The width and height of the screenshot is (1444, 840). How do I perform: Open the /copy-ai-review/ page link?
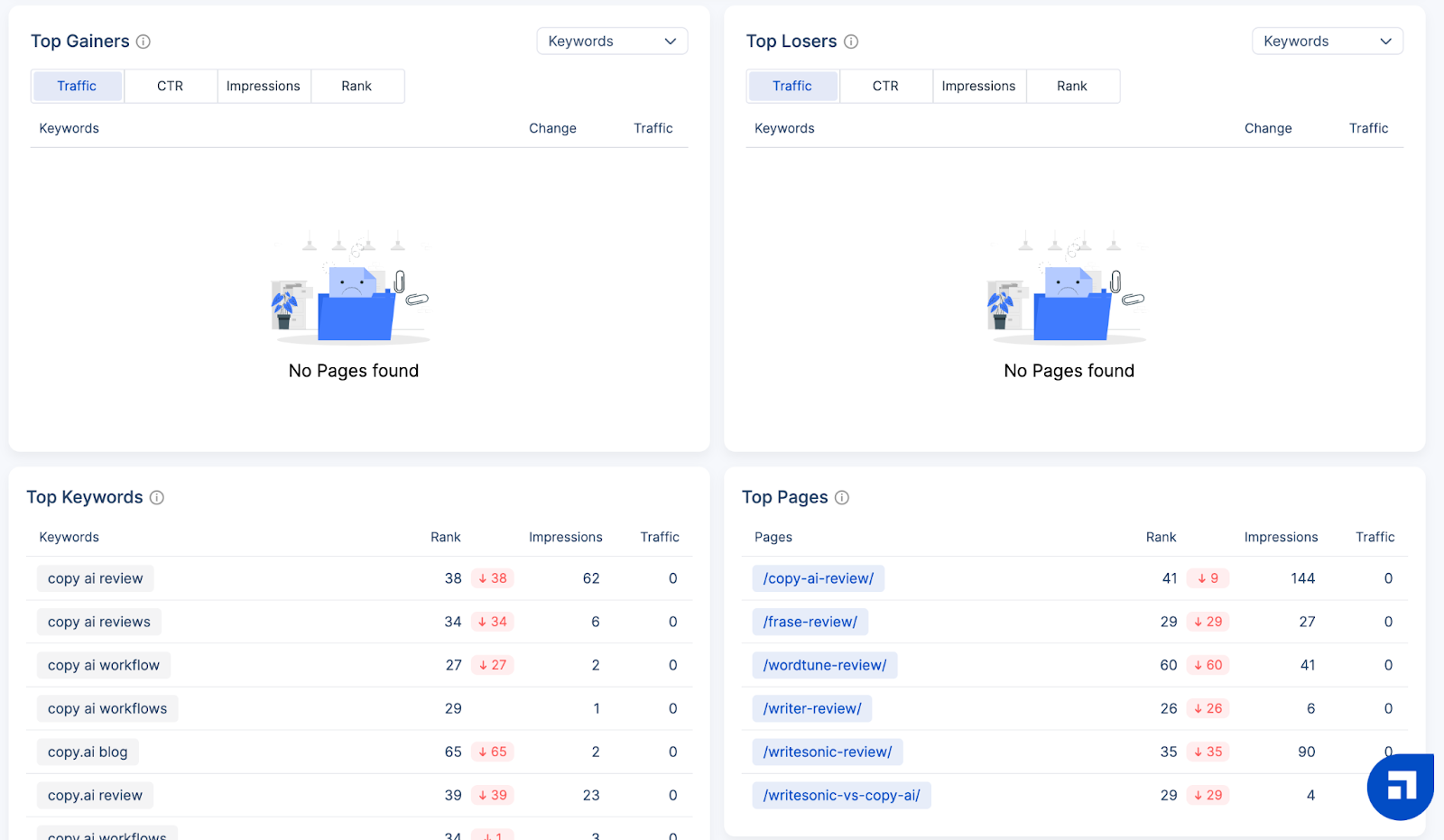click(819, 578)
